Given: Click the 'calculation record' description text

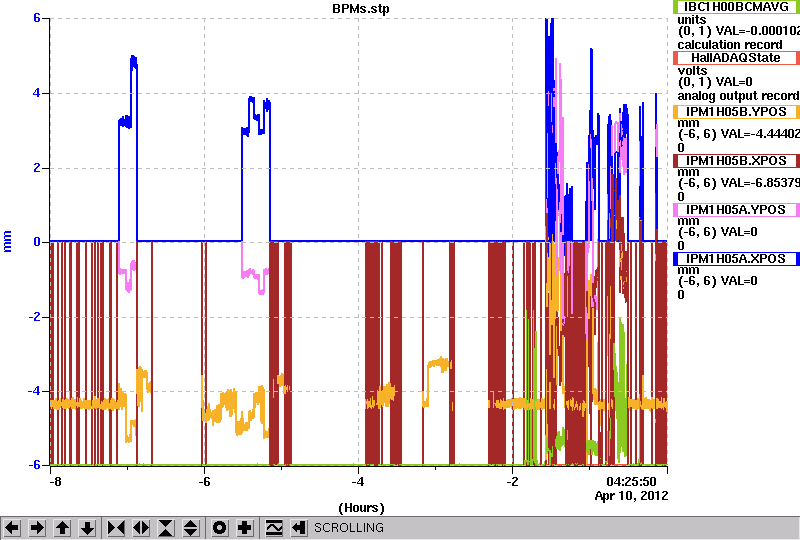Looking at the screenshot, I should pyautogui.click(x=730, y=45).
